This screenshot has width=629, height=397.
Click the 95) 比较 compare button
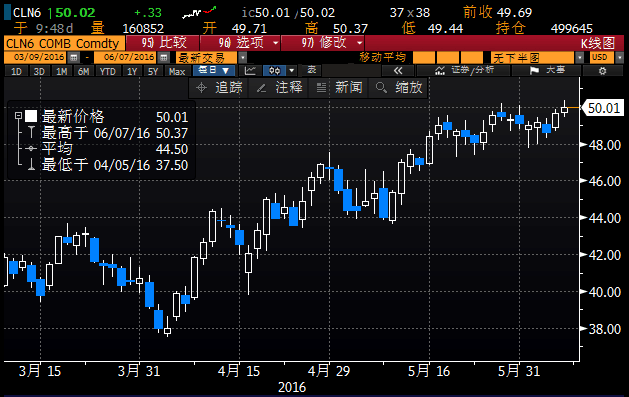coord(162,43)
